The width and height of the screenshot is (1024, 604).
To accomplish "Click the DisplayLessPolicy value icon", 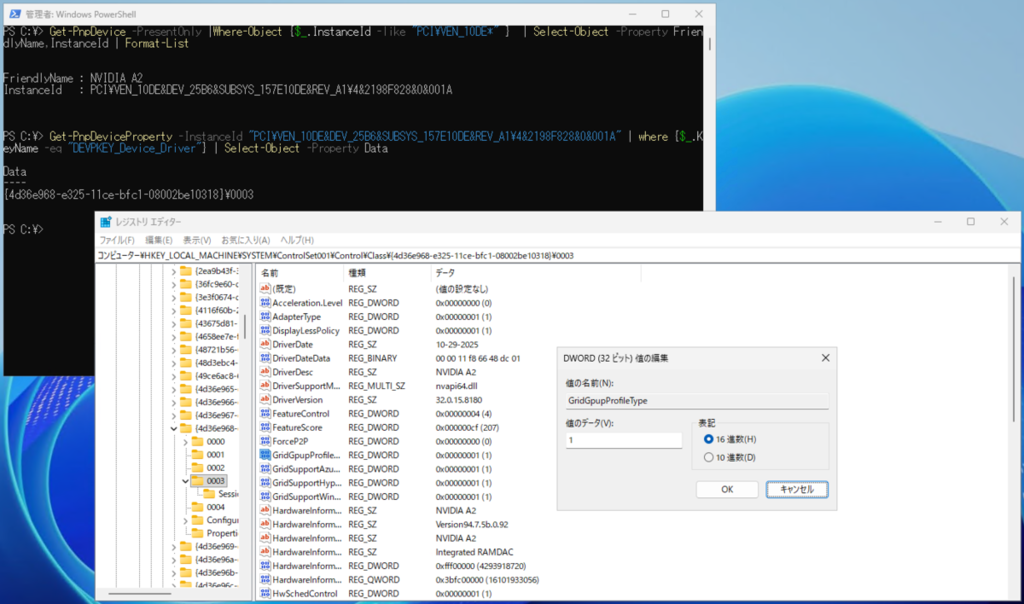I will coord(265,330).
